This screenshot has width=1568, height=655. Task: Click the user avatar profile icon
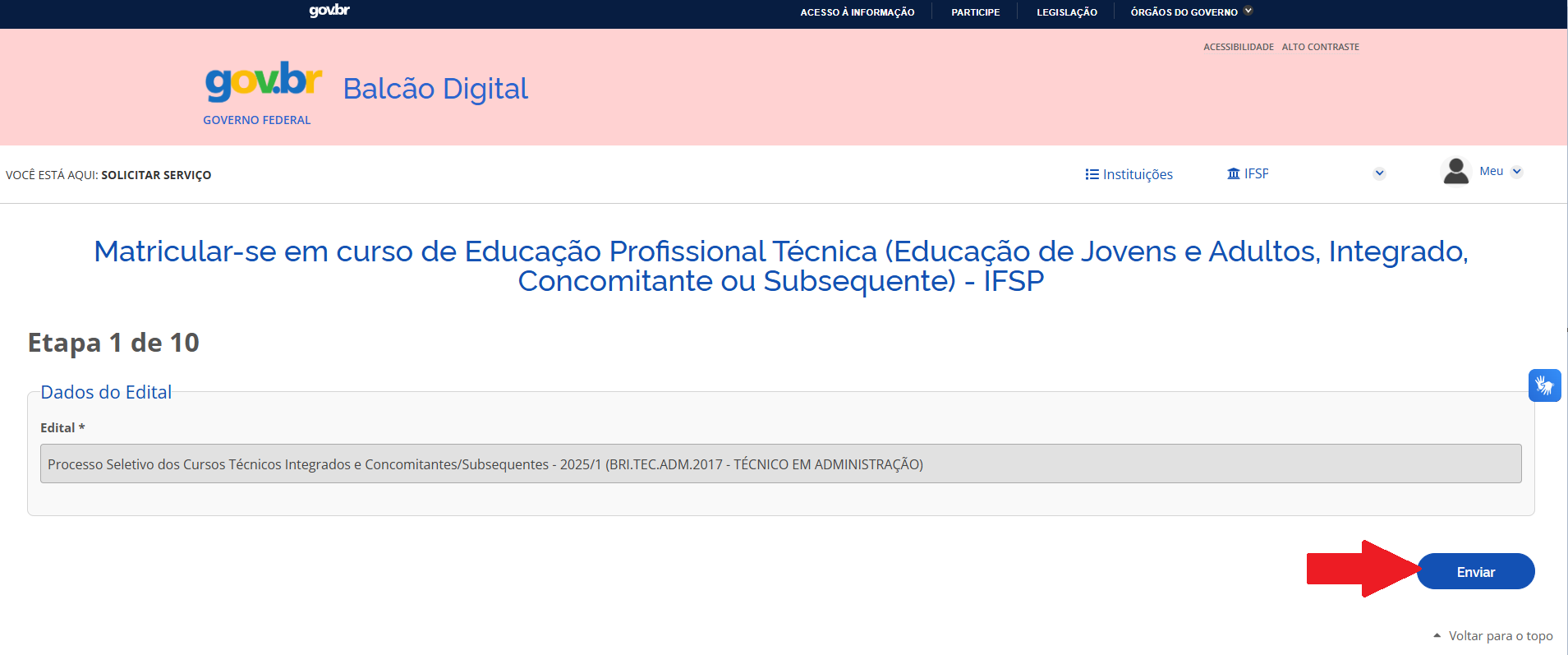click(1455, 172)
